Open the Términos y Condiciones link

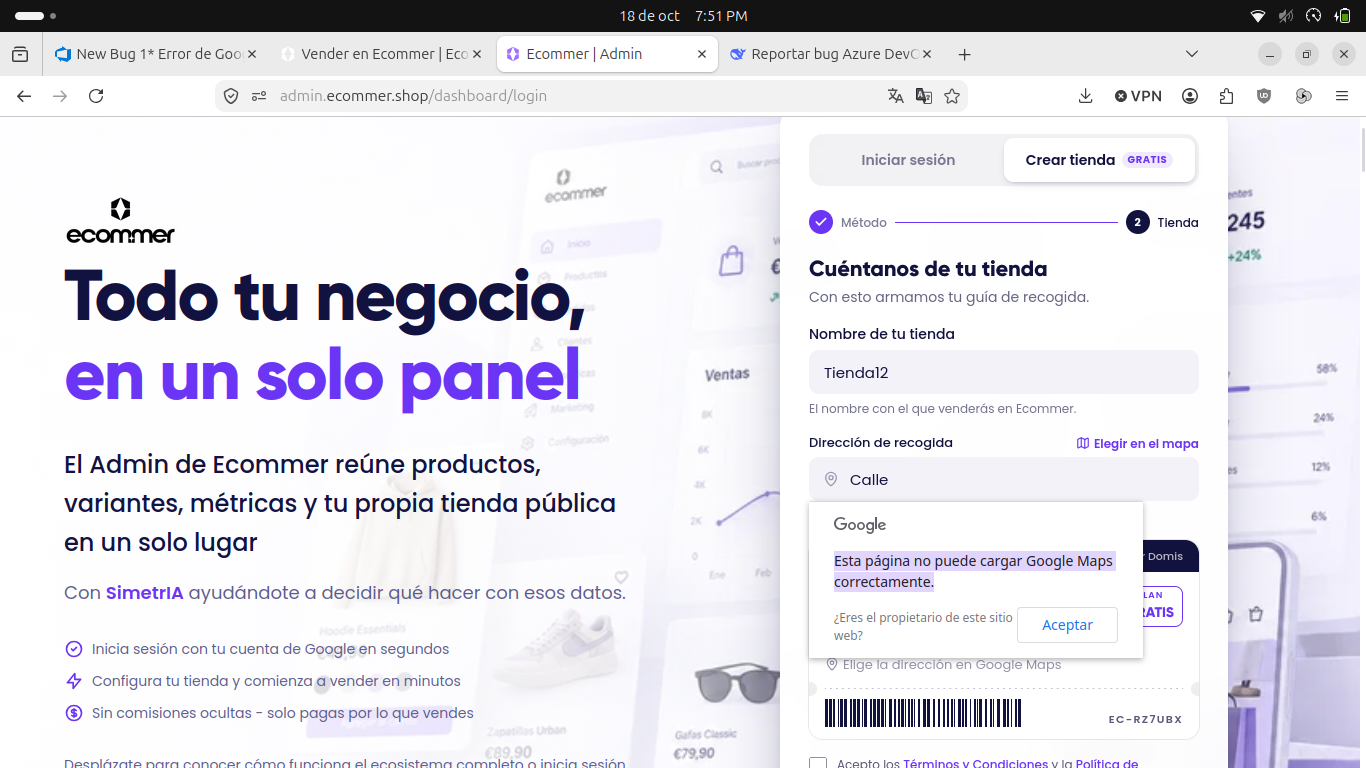975,764
